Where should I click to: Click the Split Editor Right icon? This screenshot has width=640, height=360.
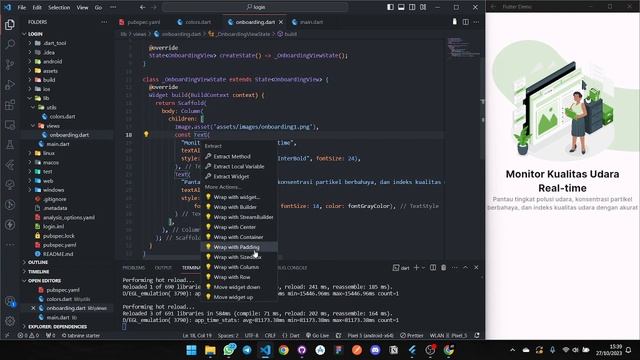pyautogui.click(x=465, y=22)
